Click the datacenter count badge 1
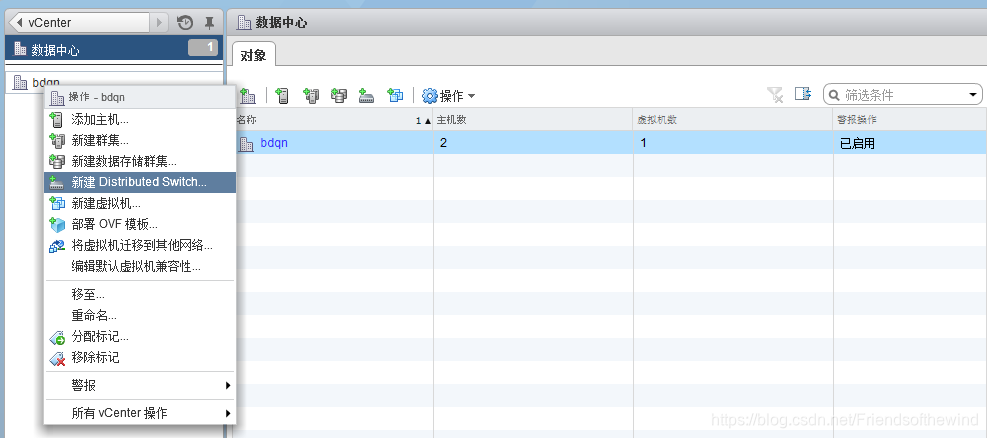The height and width of the screenshot is (438, 987). [203, 47]
